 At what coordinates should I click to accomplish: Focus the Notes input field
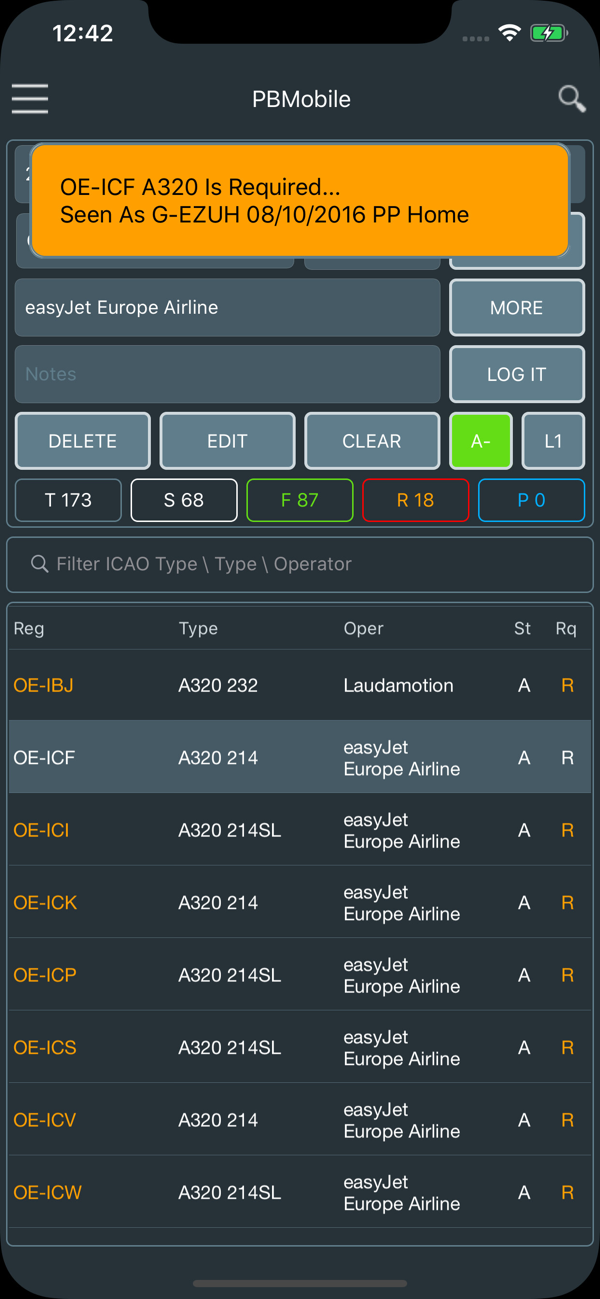(227, 374)
